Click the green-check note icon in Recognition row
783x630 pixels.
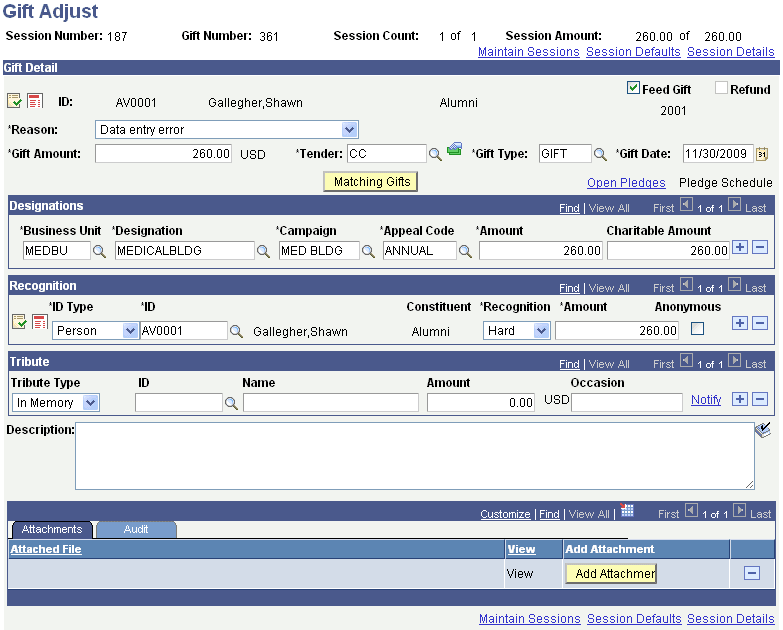[x=19, y=321]
